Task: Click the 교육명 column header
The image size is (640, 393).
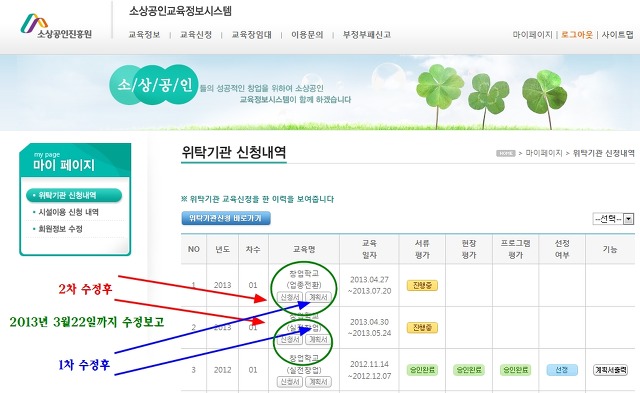Action: pos(304,249)
